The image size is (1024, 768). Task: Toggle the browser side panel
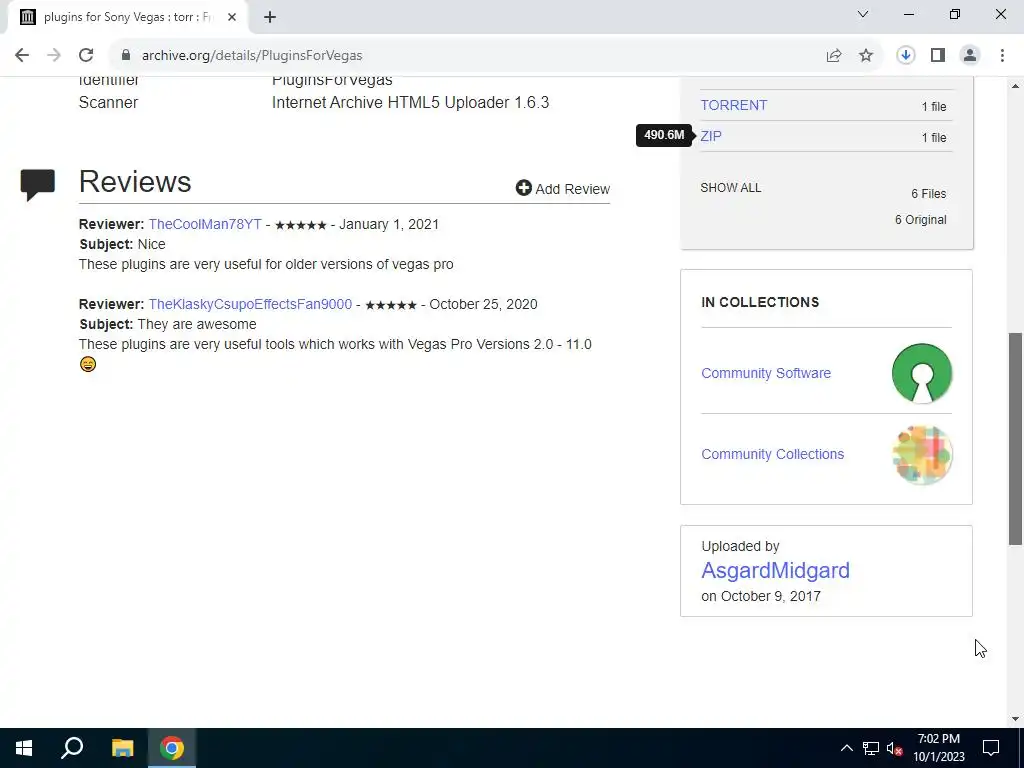pyautogui.click(x=938, y=56)
